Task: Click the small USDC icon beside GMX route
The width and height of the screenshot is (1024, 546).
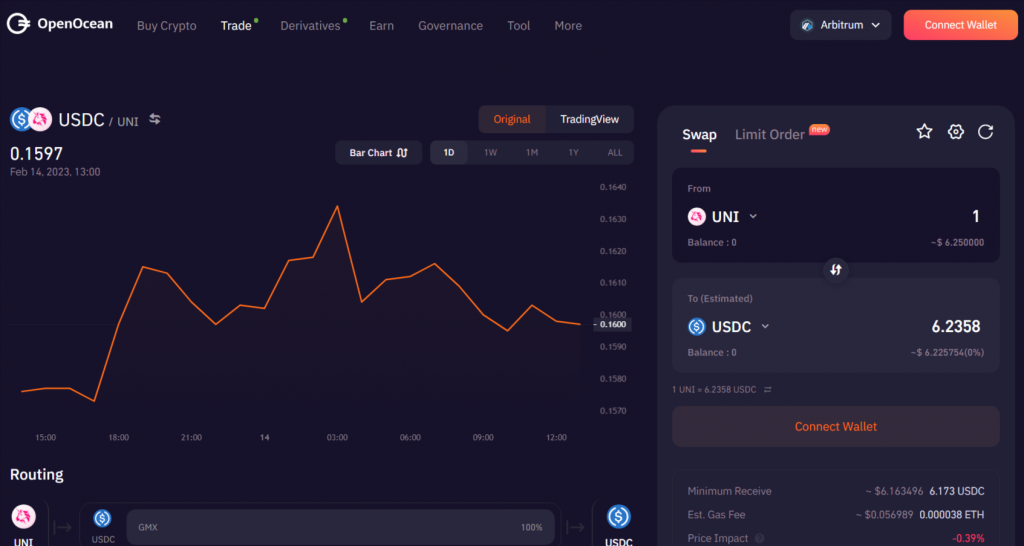Action: click(x=103, y=519)
